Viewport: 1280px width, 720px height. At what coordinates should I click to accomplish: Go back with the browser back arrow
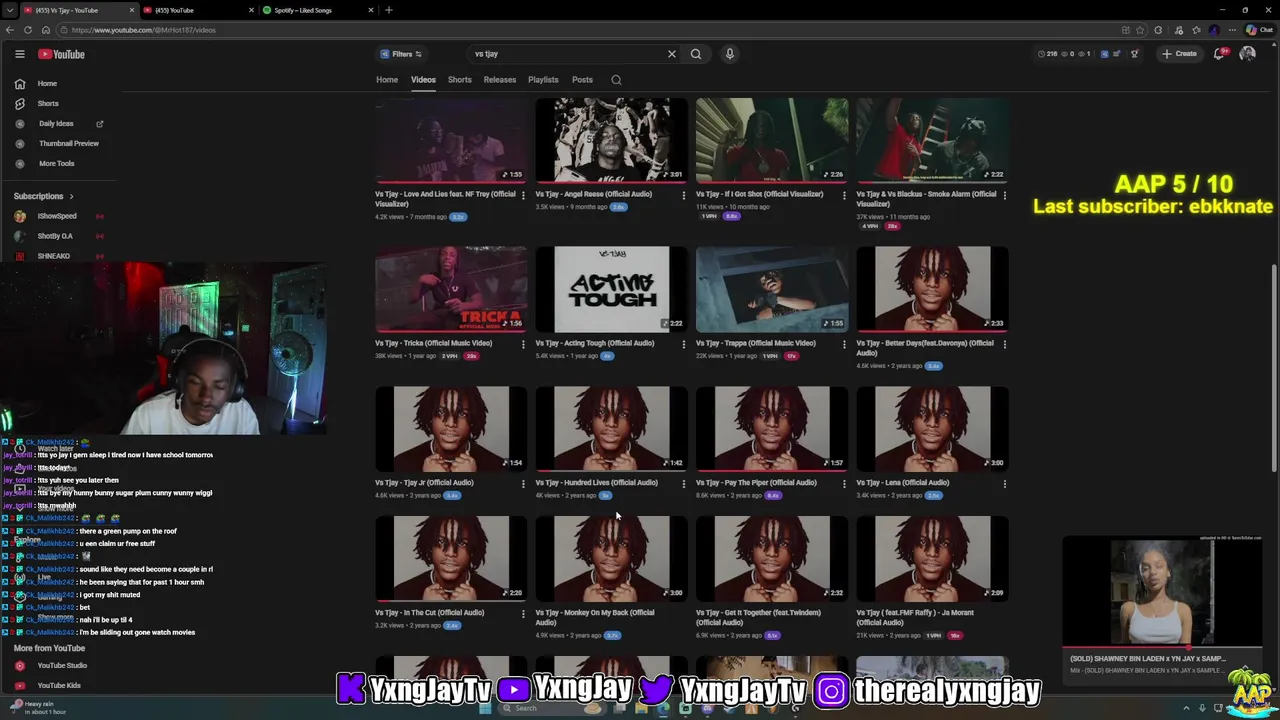pos(11,30)
